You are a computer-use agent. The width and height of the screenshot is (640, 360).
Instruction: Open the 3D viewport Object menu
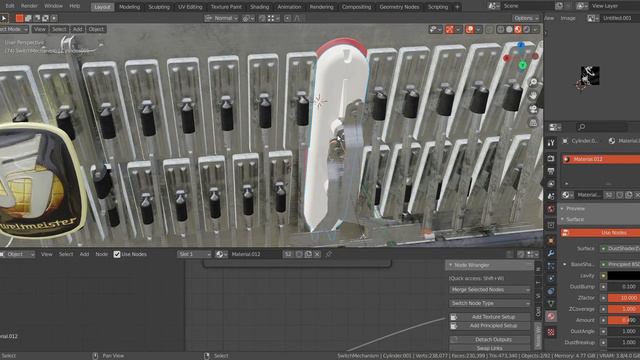pyautogui.click(x=96, y=29)
